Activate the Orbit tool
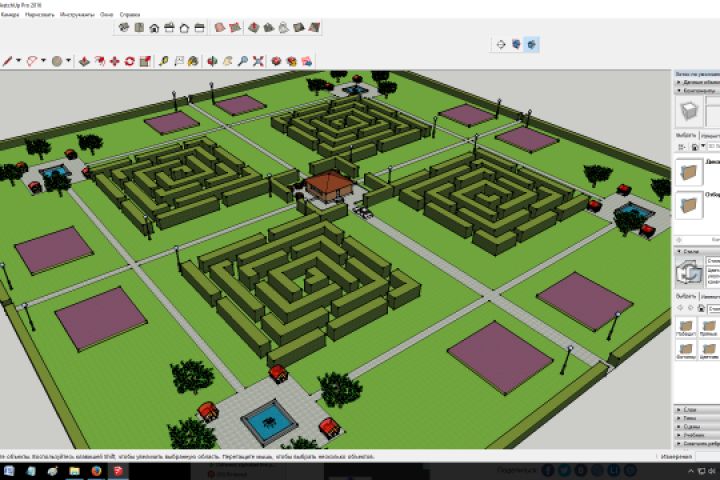 [x=212, y=61]
